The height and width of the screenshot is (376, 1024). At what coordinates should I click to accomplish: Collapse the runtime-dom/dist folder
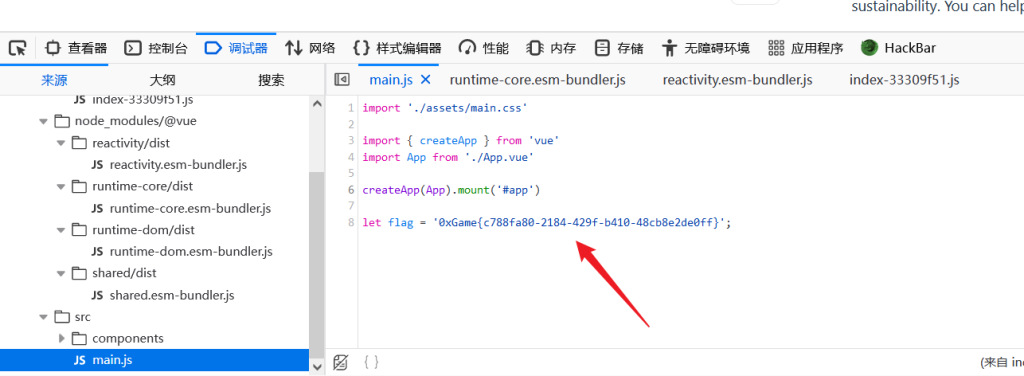point(61,230)
